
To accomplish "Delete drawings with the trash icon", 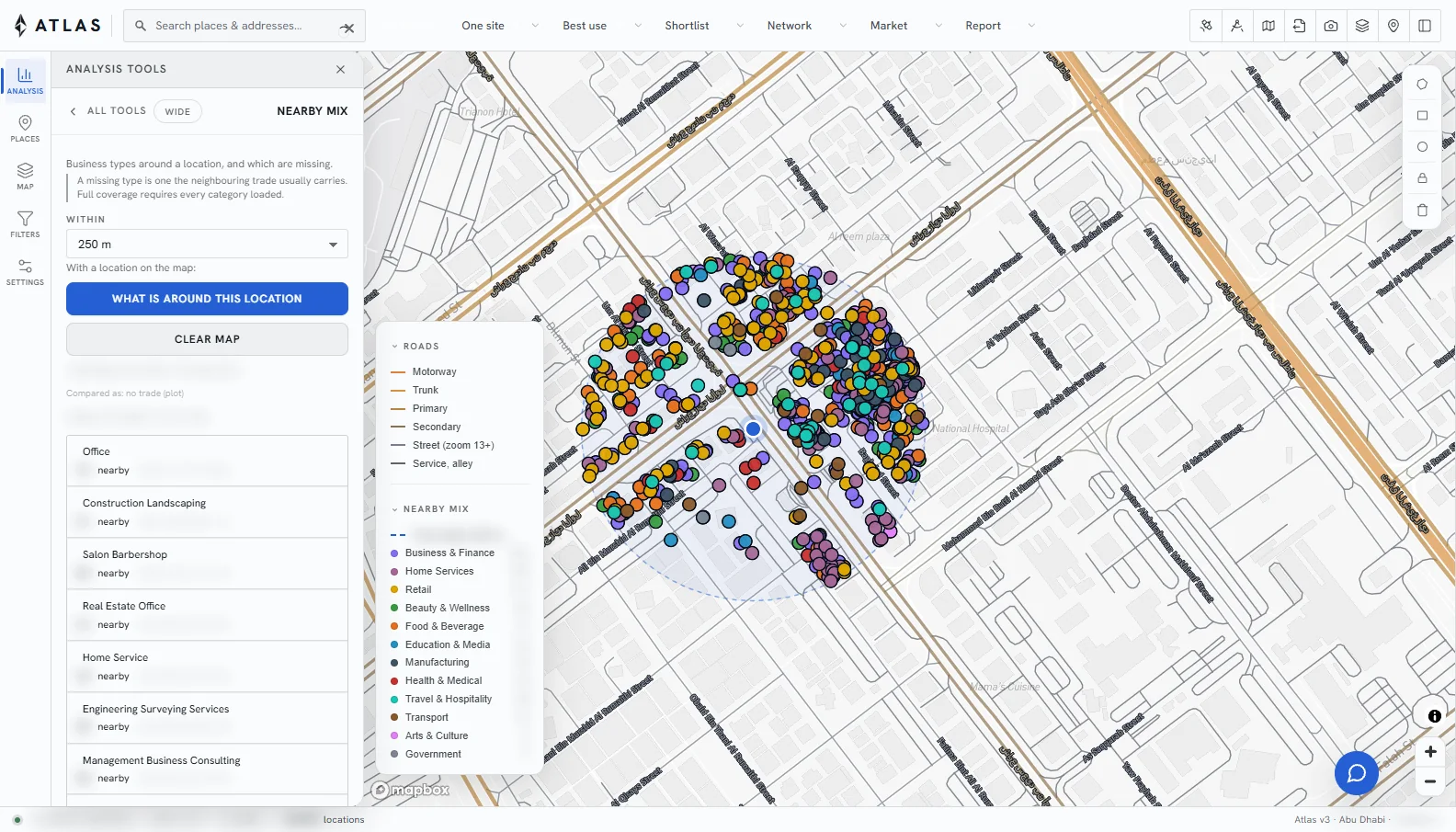I will coord(1422,210).
